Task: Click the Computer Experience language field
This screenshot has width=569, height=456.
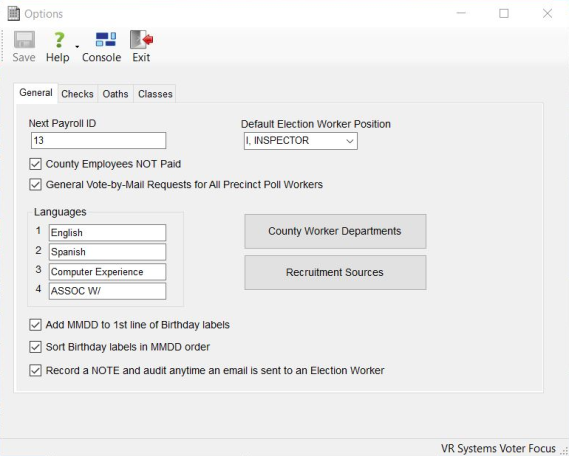Action: coord(107,272)
